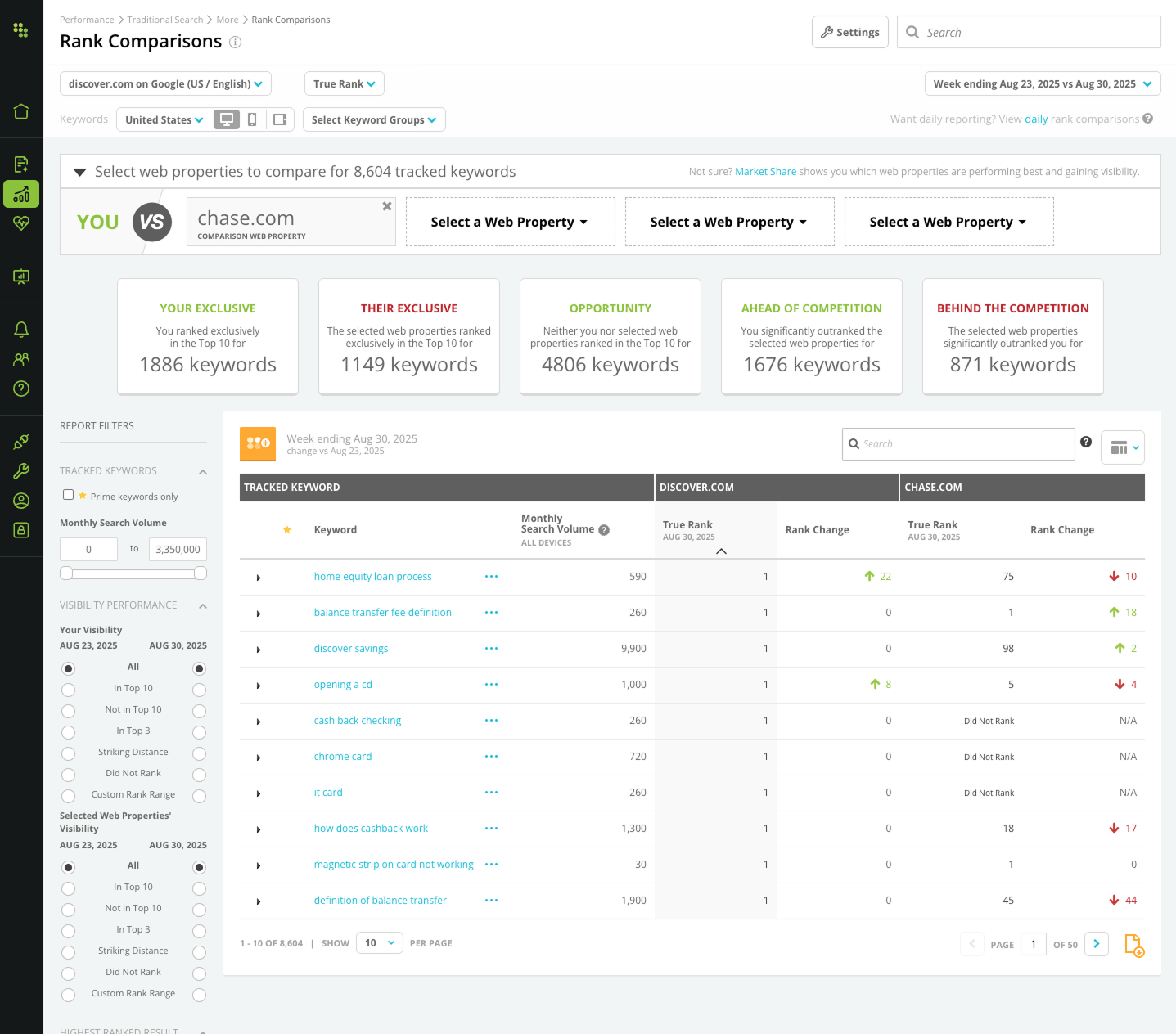Click the Traditional Search breadcrumb item
The image size is (1176, 1034).
pos(164,19)
